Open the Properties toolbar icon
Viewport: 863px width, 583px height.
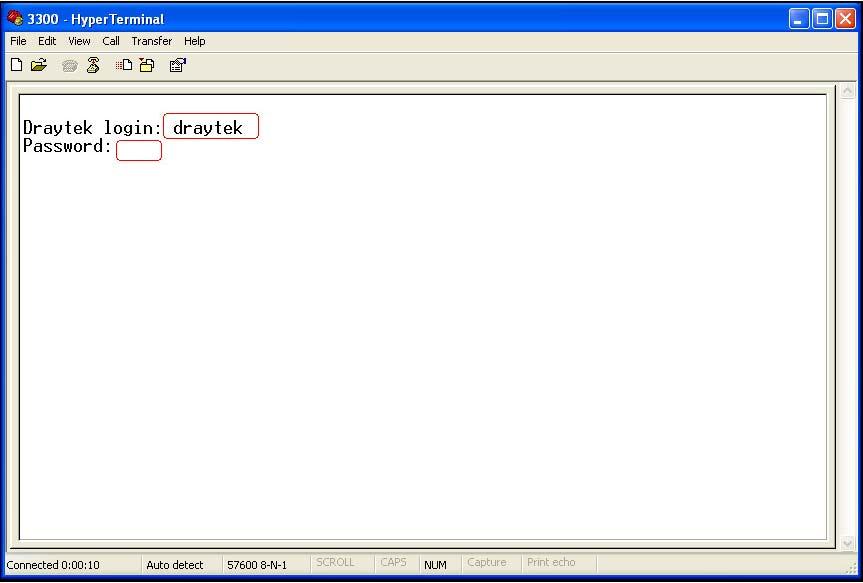point(178,65)
